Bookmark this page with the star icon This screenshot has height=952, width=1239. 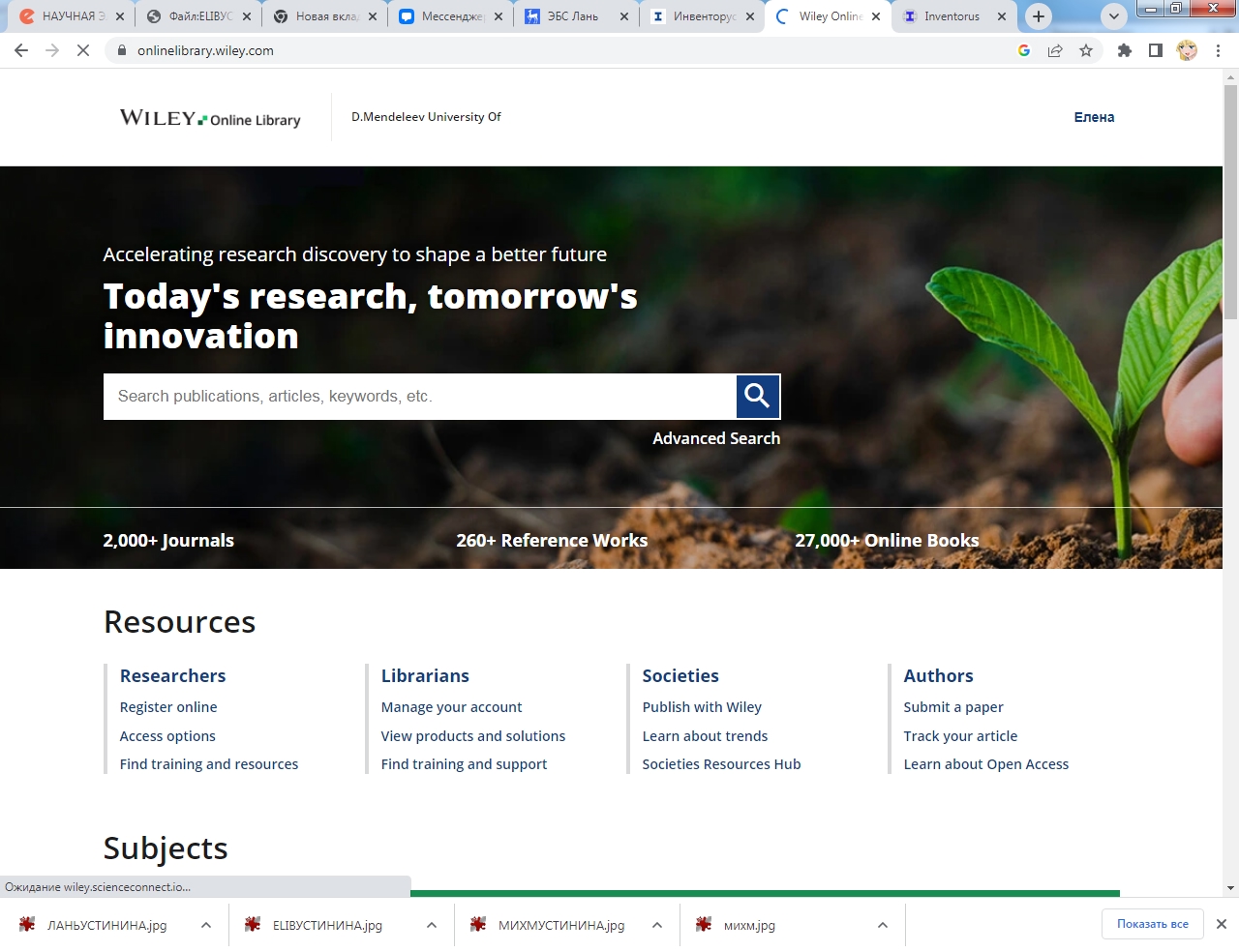point(1086,50)
